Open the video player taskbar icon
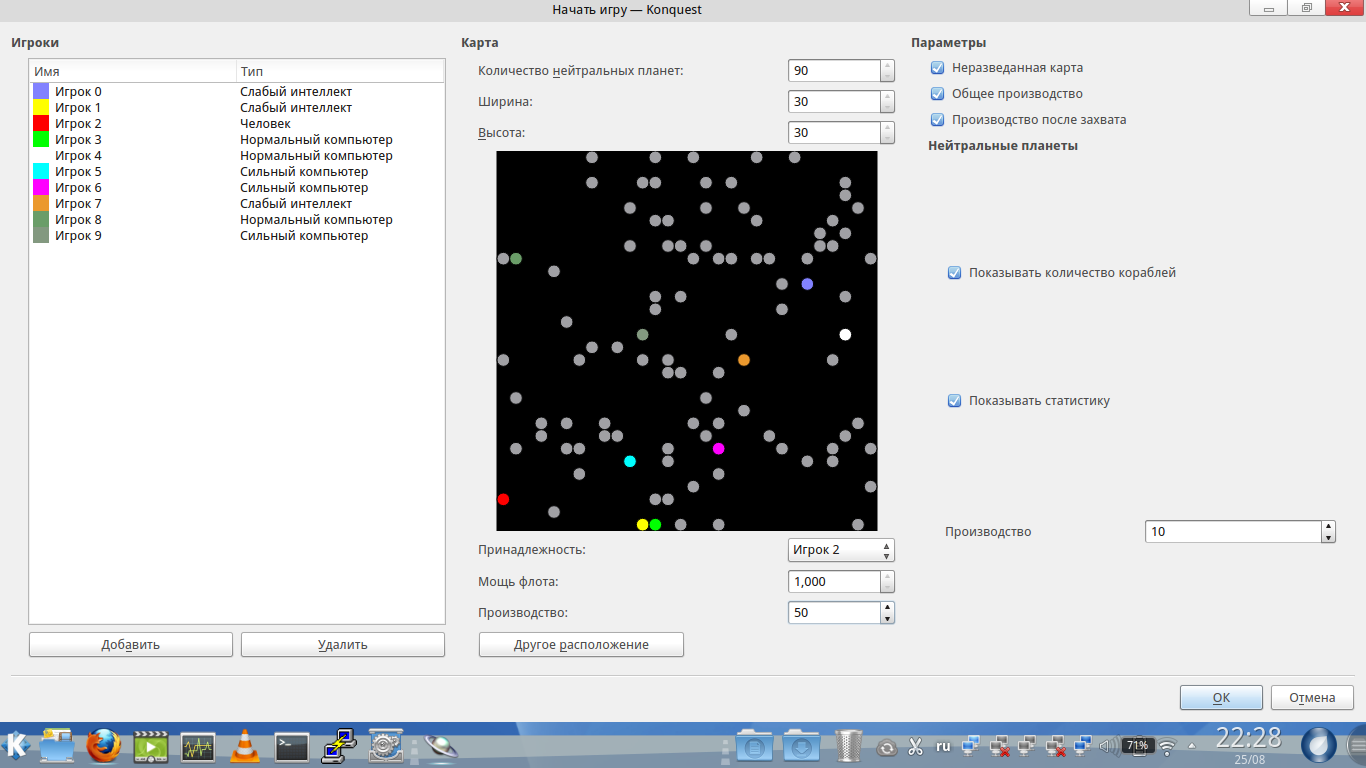The height and width of the screenshot is (768, 1366). coord(151,745)
